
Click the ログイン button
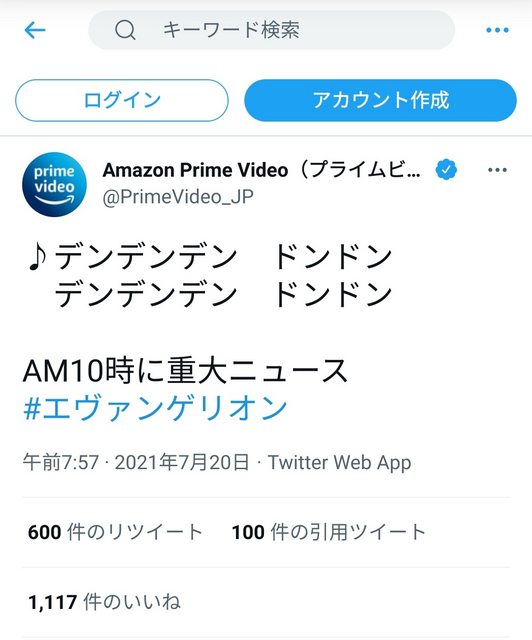(122, 100)
